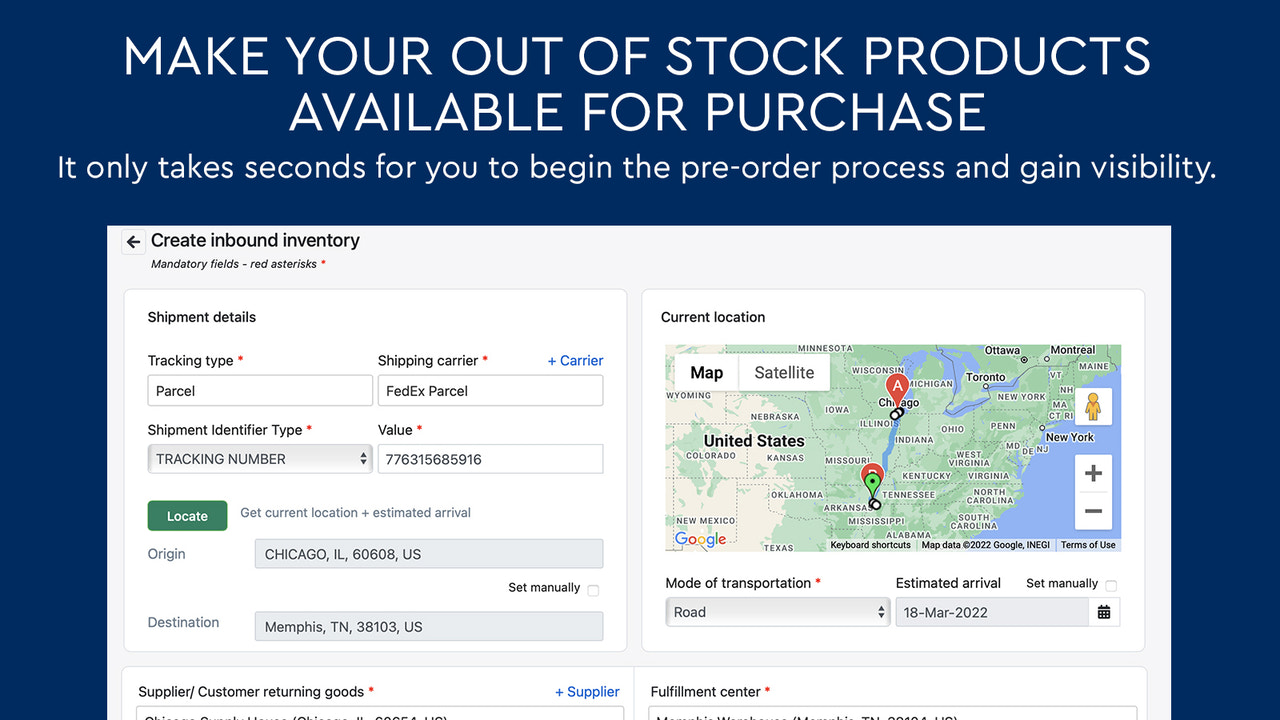
Task: Click the back arrow beside Create inbound inventory
Action: coord(133,241)
